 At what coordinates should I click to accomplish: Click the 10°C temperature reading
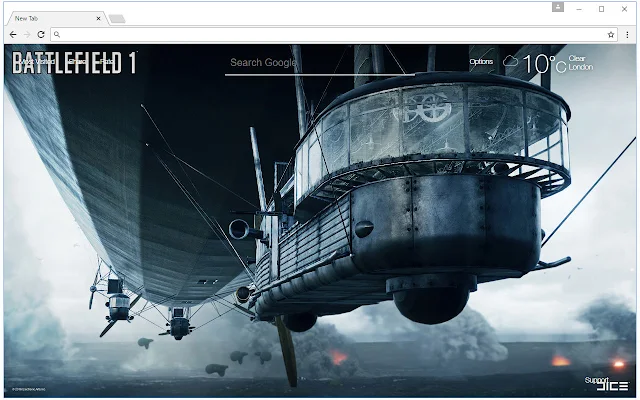[544, 64]
